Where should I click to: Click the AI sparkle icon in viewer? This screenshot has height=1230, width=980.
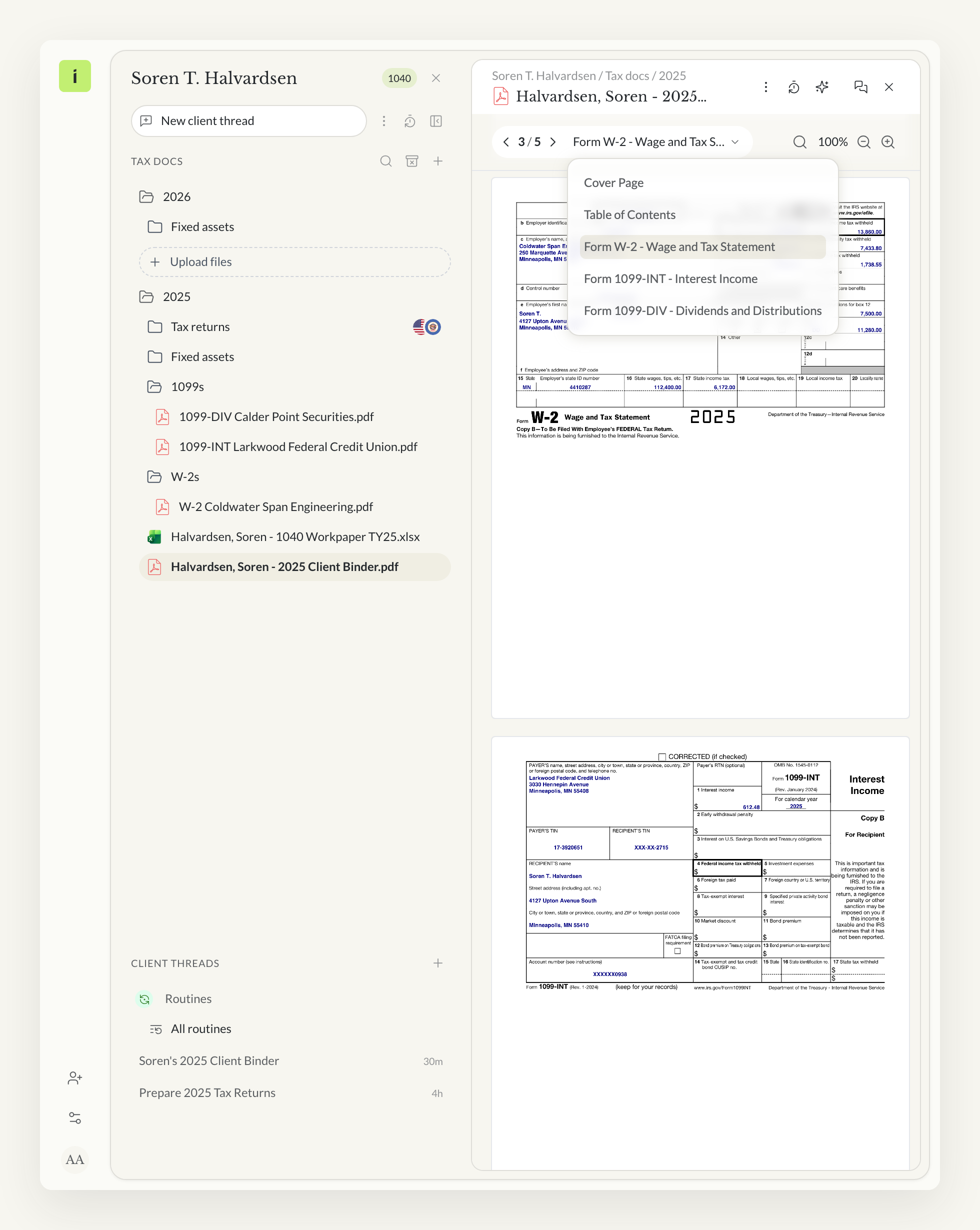(821, 86)
